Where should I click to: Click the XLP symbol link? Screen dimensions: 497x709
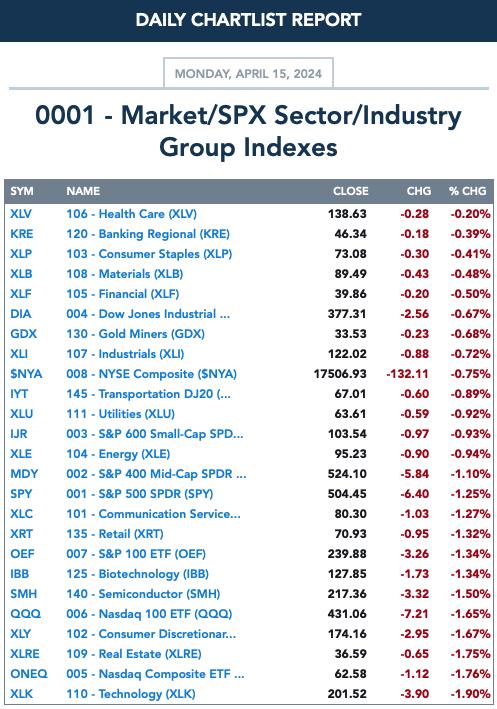tap(21, 254)
